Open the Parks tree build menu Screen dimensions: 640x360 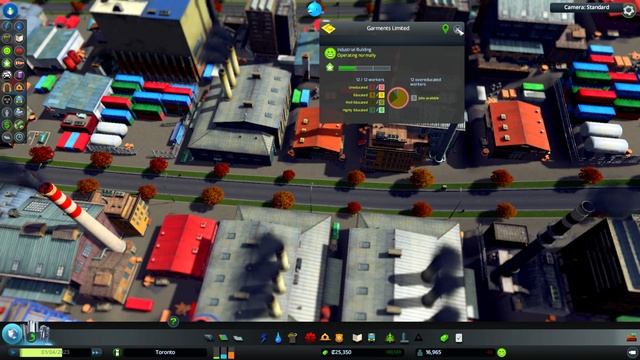pos(390,338)
